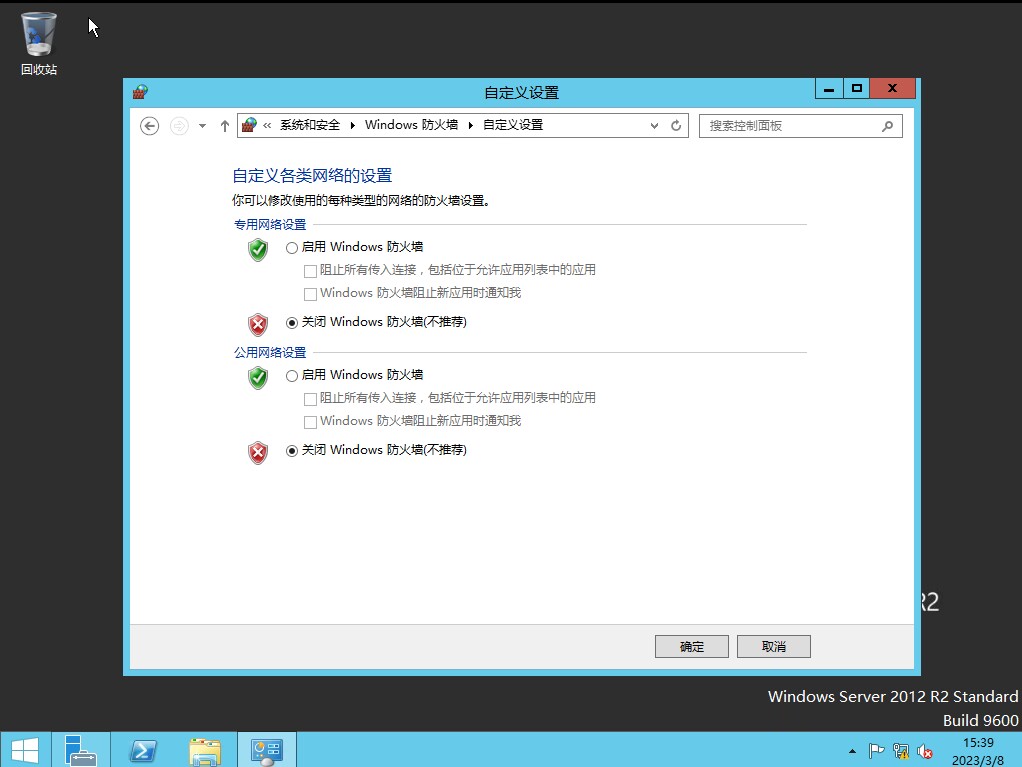
Task: Minimize the 自定义设置 window
Action: [829, 89]
